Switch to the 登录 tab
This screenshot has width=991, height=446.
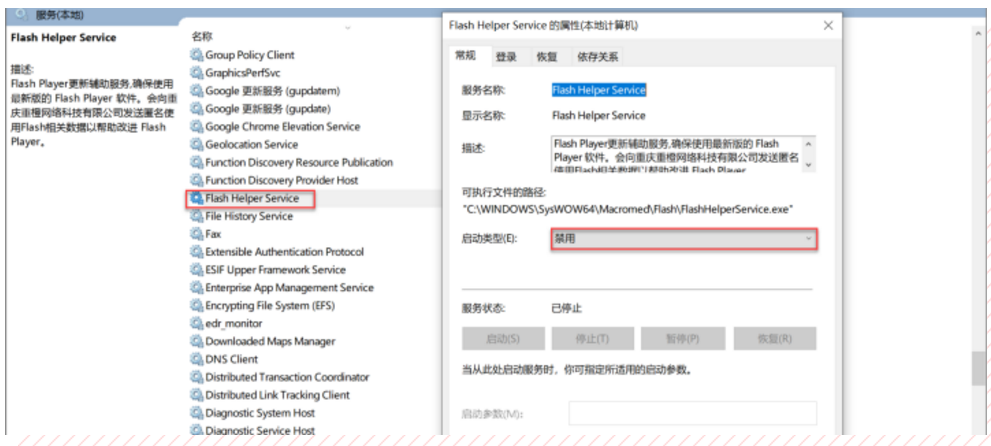pos(506,57)
